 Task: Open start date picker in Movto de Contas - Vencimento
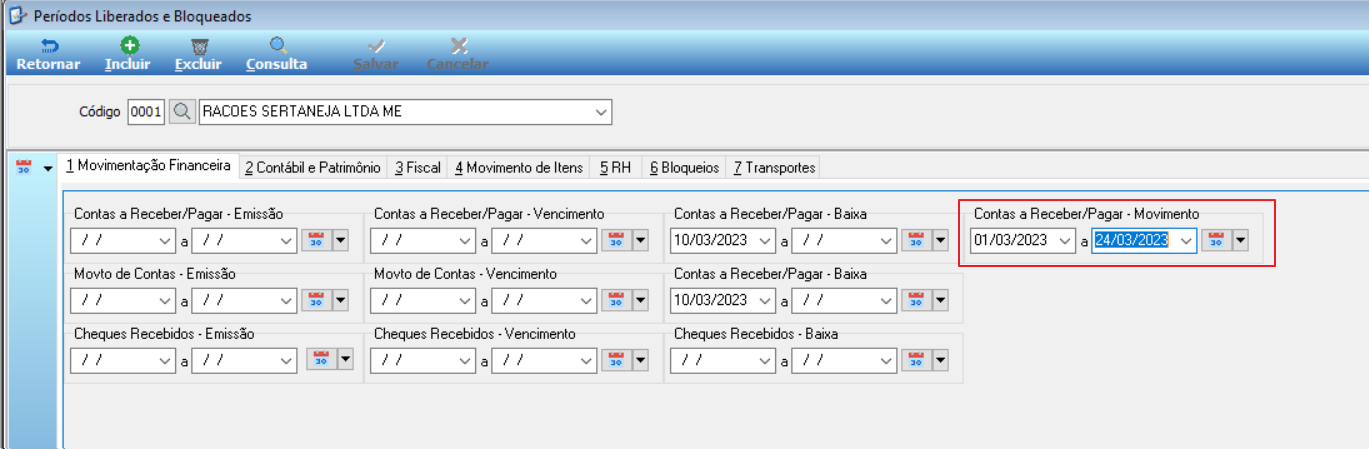[465, 300]
